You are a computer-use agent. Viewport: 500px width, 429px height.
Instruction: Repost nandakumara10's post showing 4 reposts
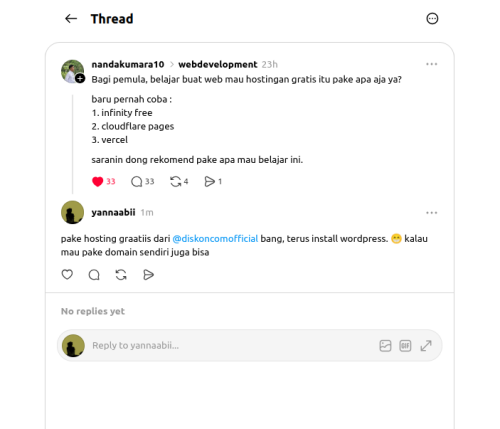tap(179, 182)
